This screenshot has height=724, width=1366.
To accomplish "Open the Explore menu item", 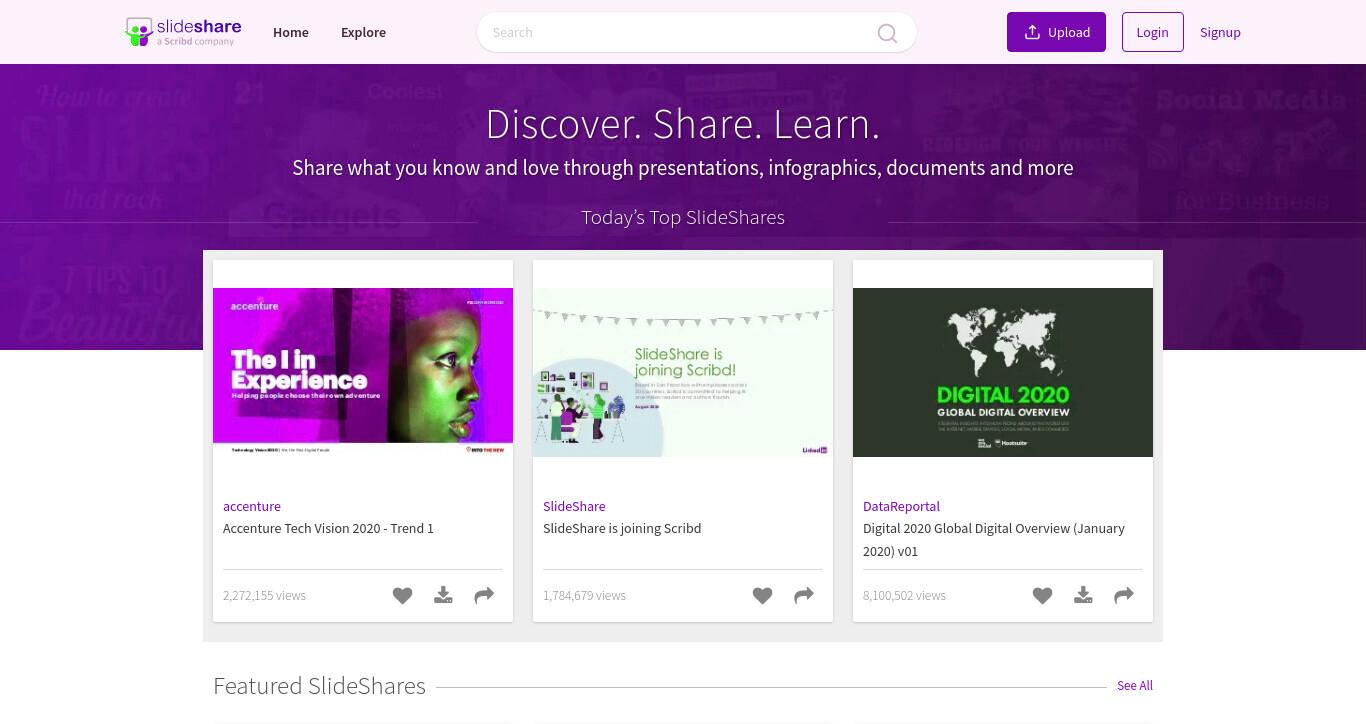I will click(363, 32).
